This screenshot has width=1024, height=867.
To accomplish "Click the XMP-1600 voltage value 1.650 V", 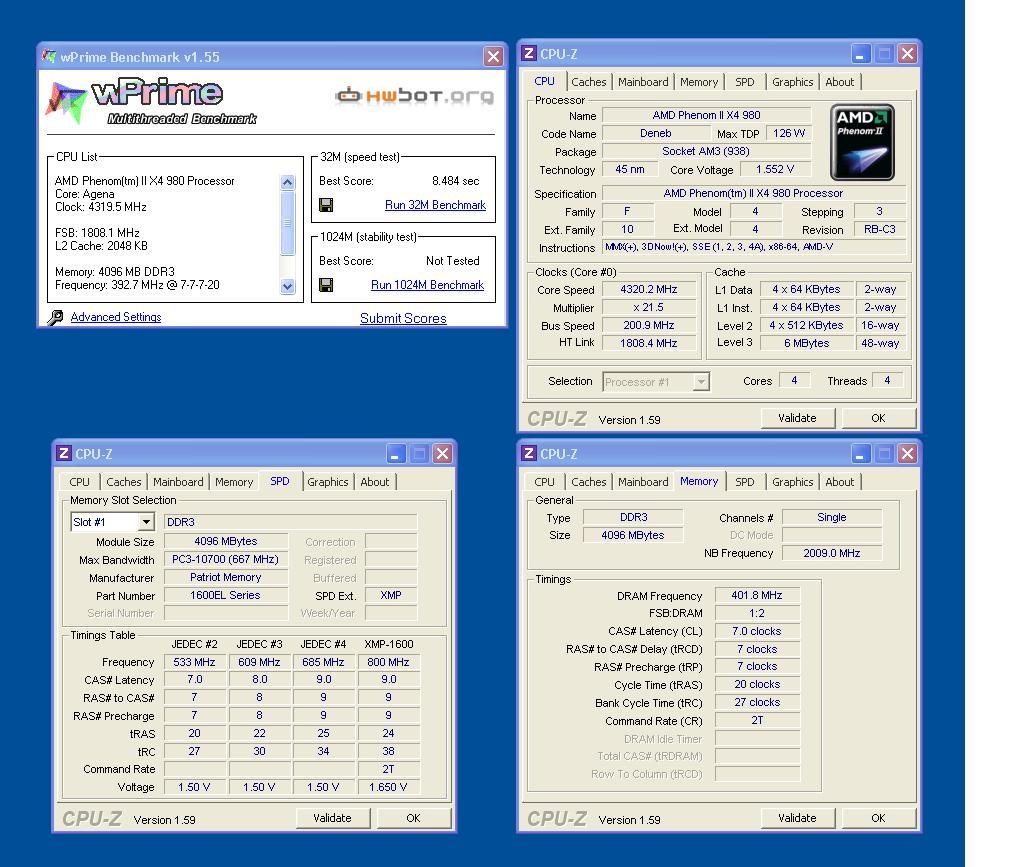I will coord(388,787).
